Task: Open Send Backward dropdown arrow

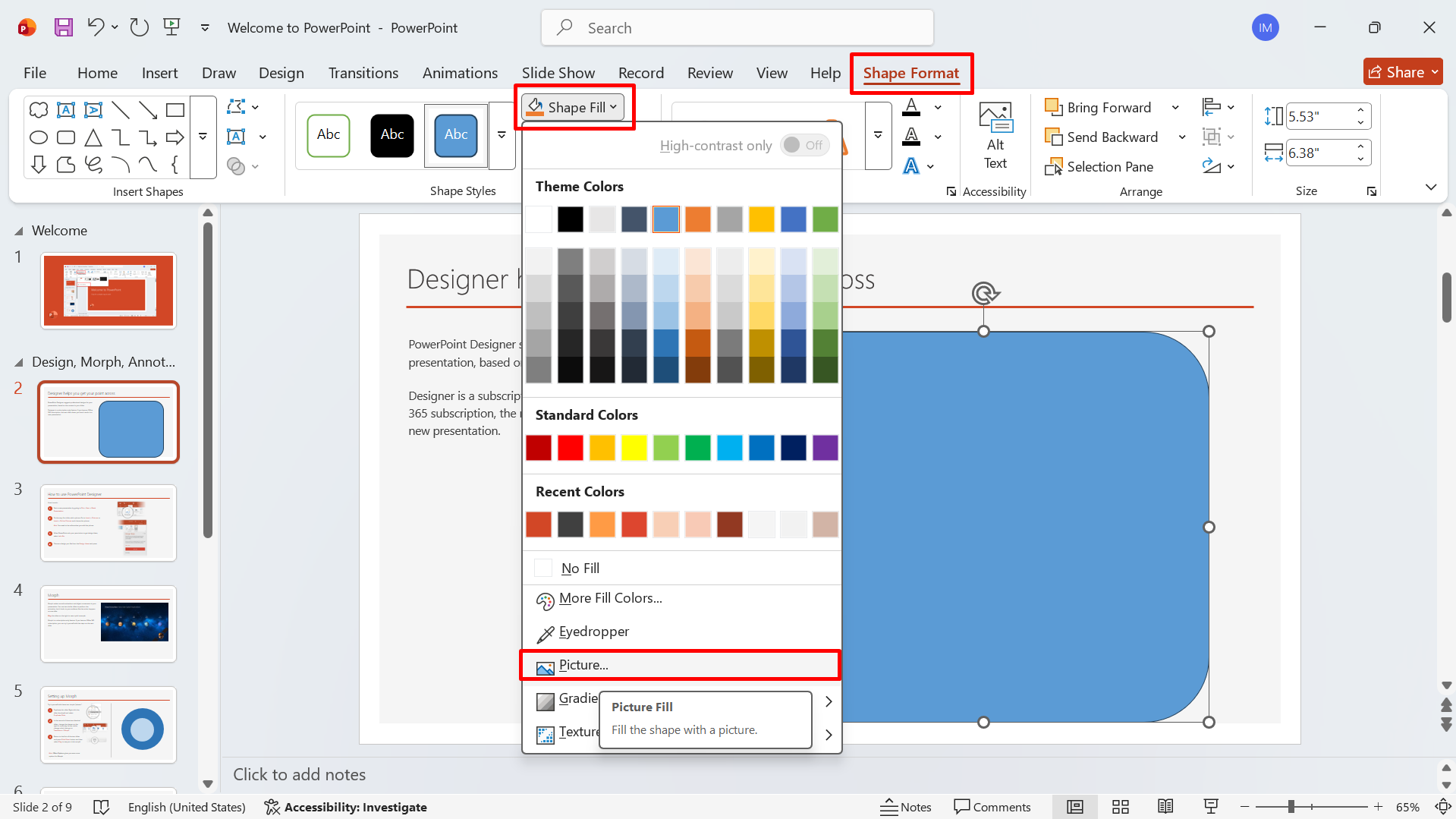Action: pos(1182,137)
